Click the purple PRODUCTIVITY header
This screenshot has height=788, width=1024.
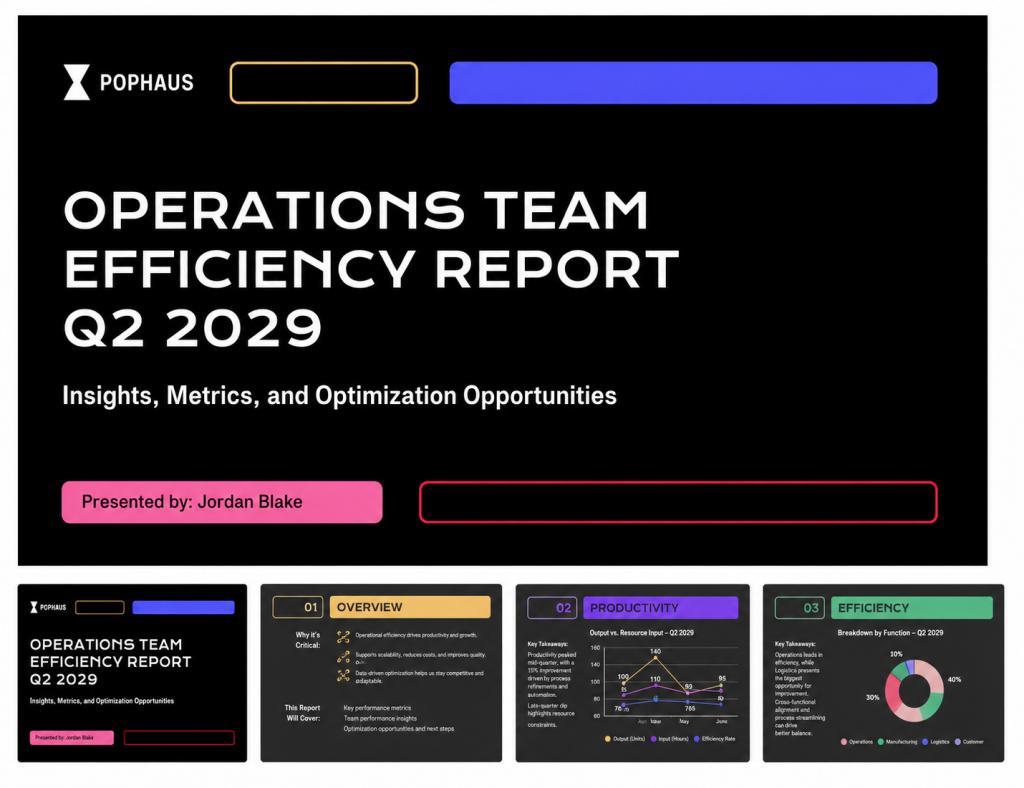(661, 608)
